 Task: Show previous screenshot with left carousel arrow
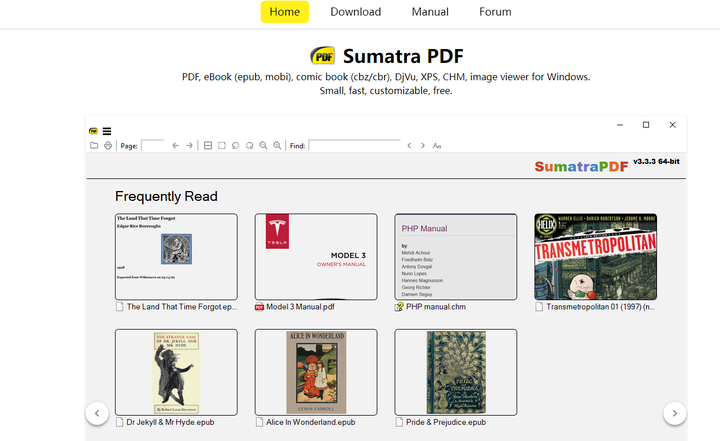[x=97, y=413]
